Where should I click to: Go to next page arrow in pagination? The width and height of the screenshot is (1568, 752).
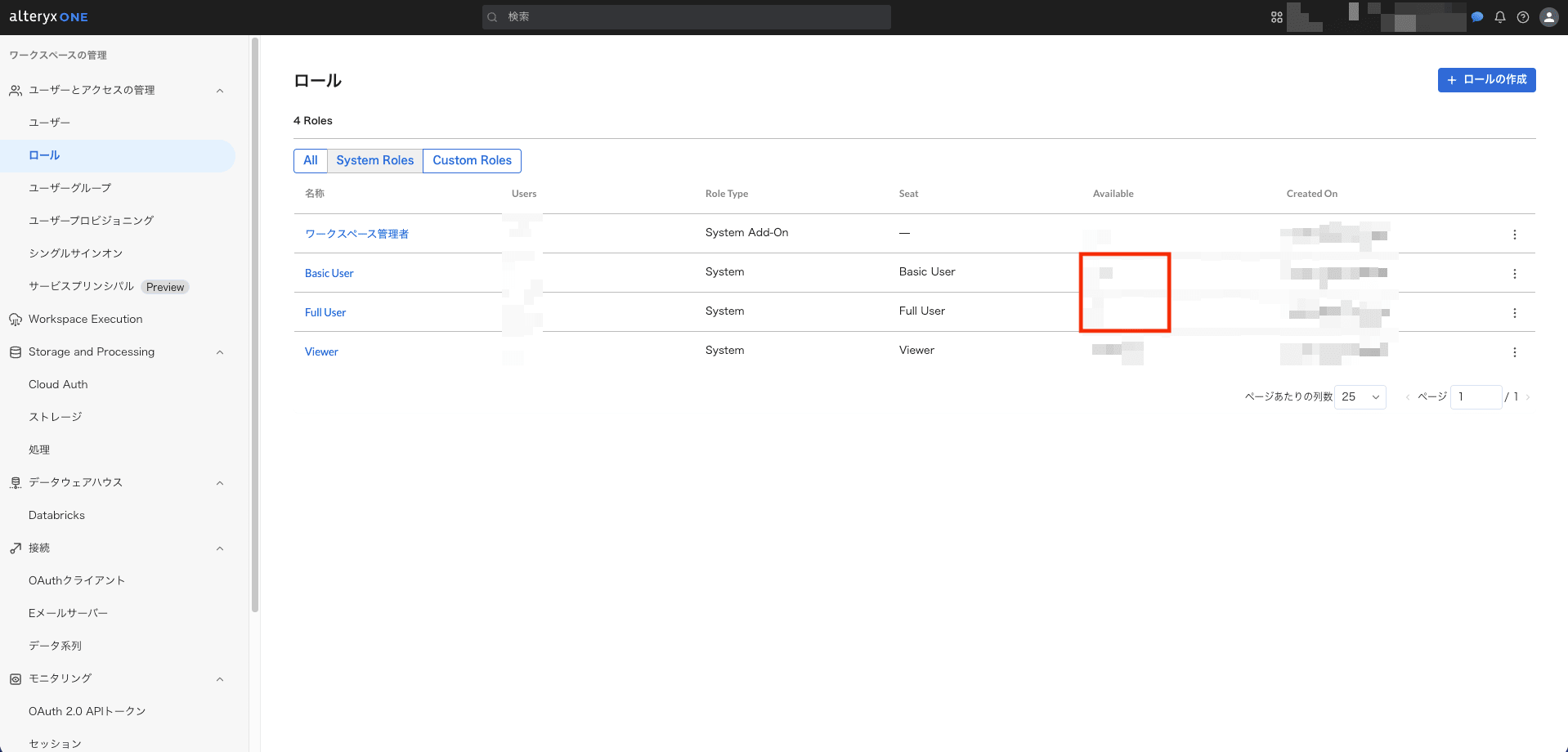coord(1528,397)
